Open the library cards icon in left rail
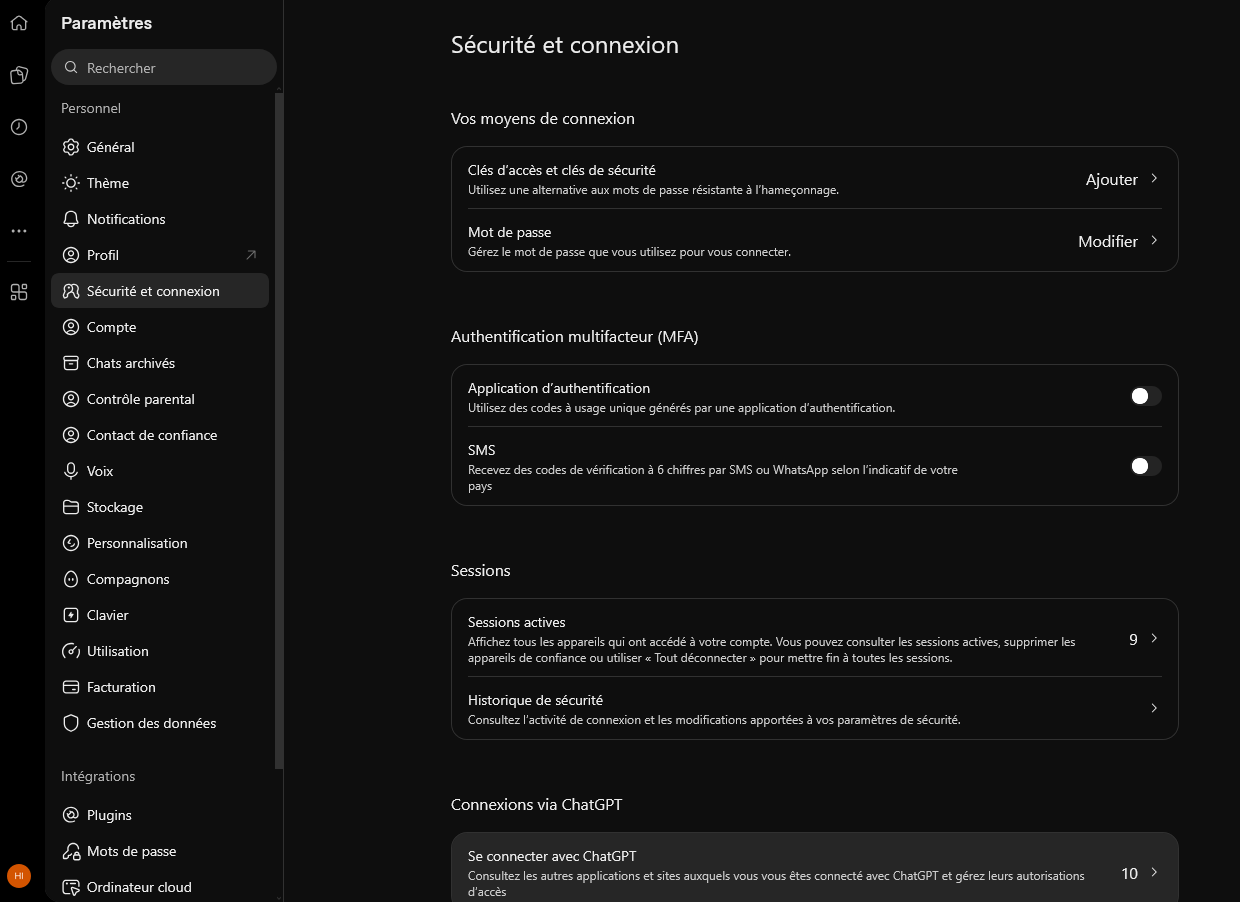 (18, 75)
